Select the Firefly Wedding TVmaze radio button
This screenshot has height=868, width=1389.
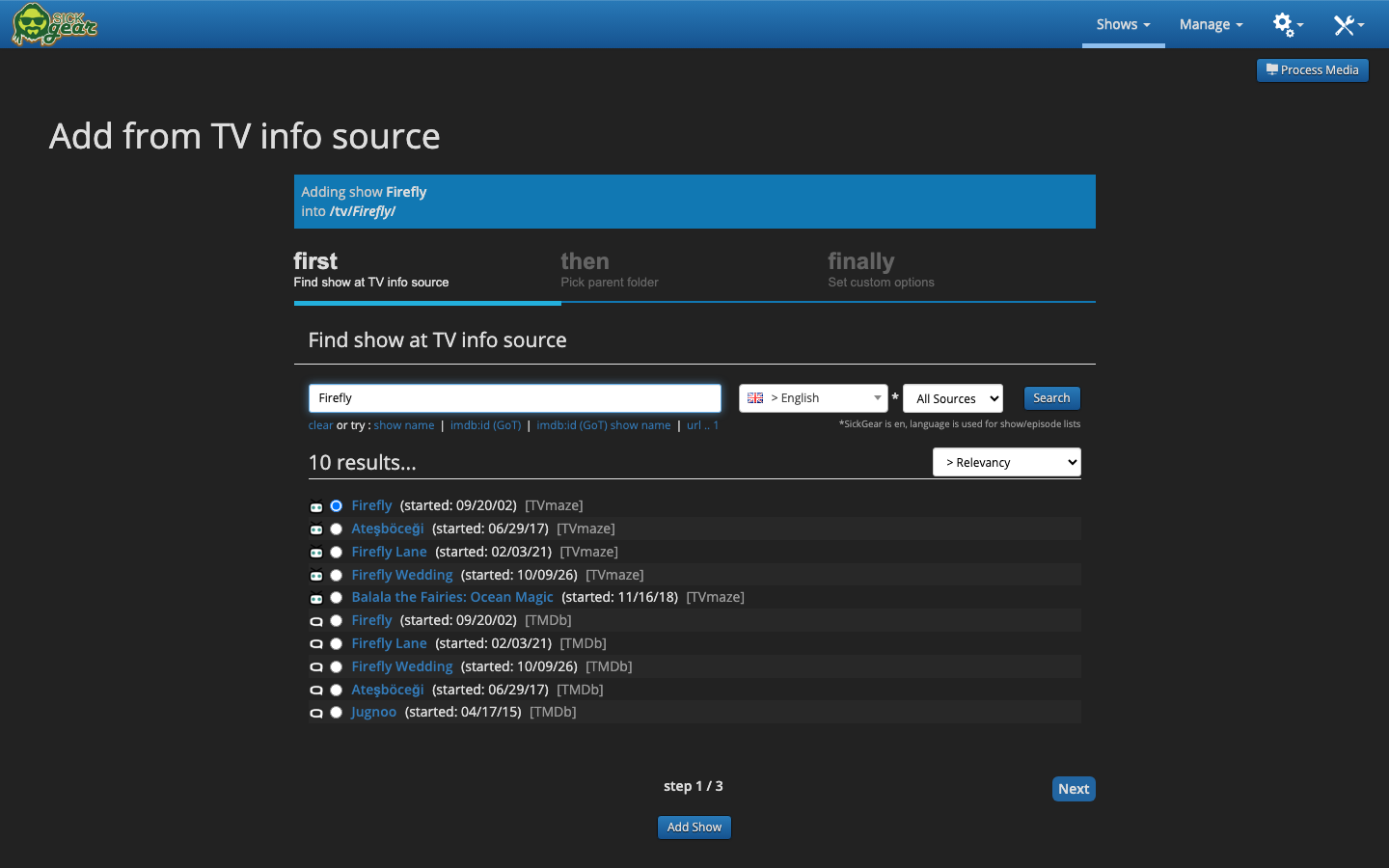(336, 576)
